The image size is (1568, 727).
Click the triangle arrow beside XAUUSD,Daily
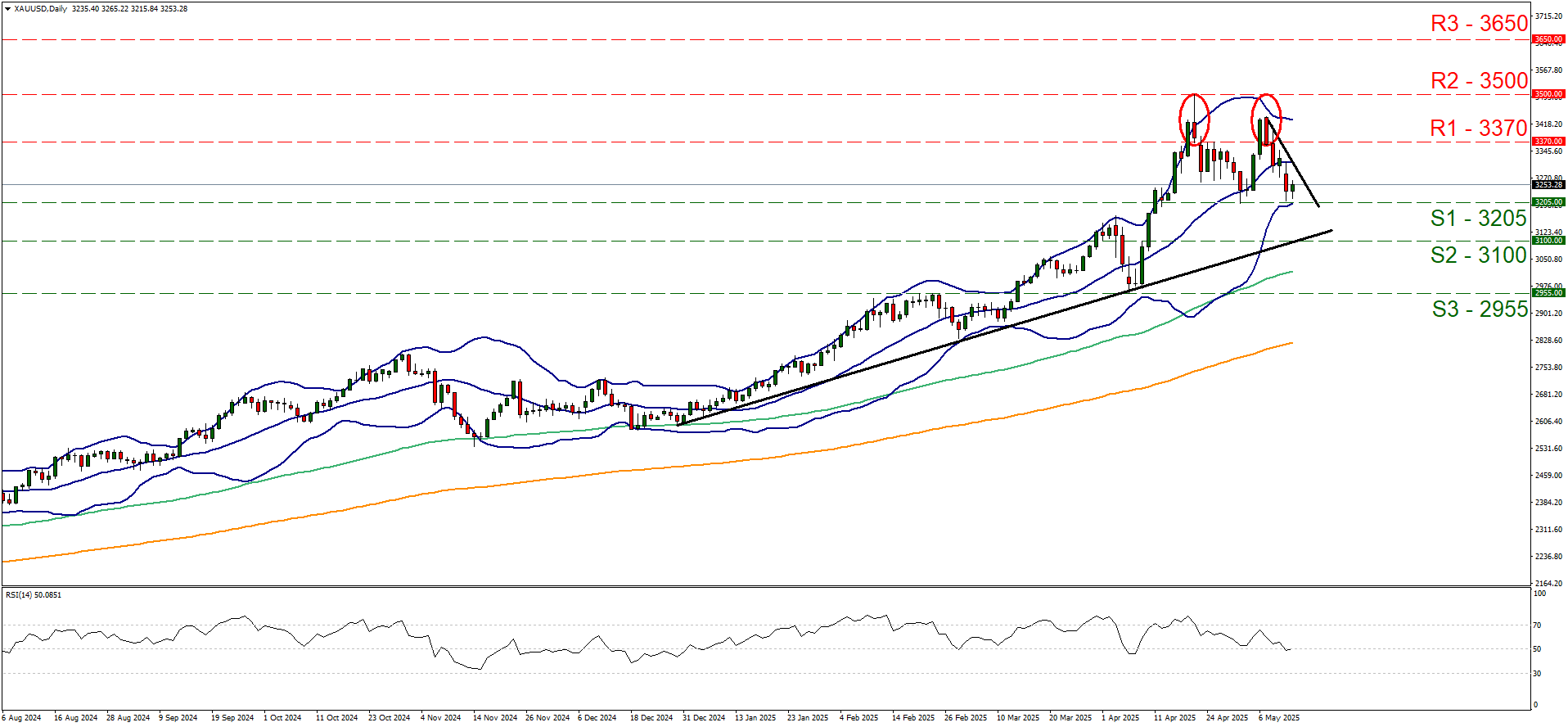coord(7,9)
